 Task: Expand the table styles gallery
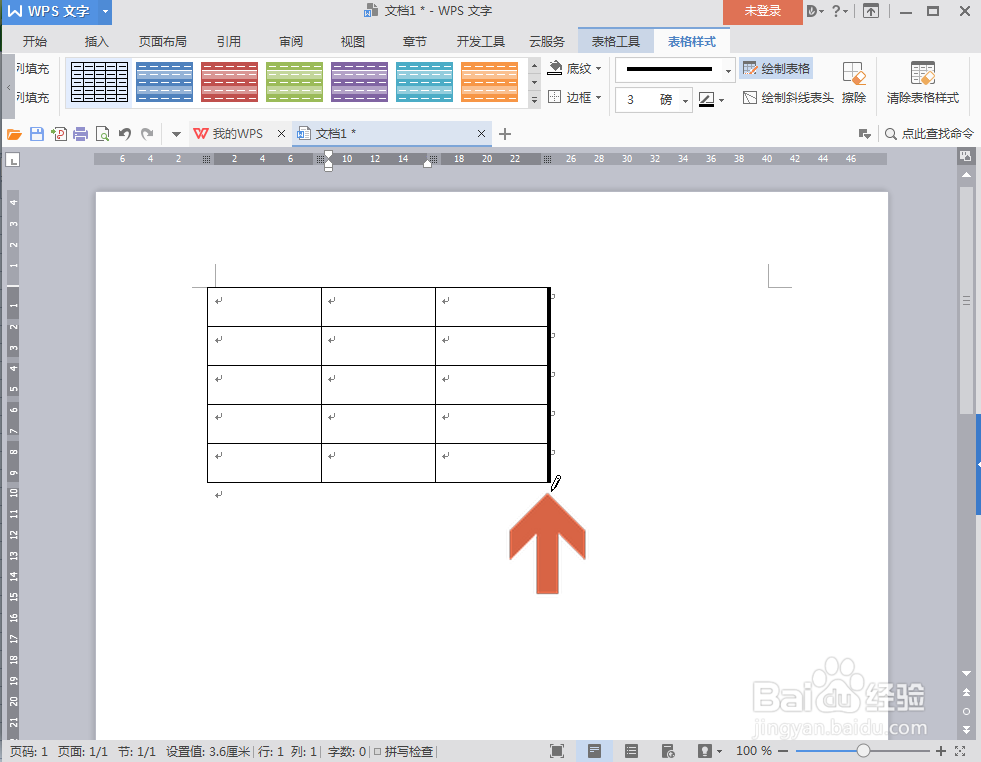(534, 99)
